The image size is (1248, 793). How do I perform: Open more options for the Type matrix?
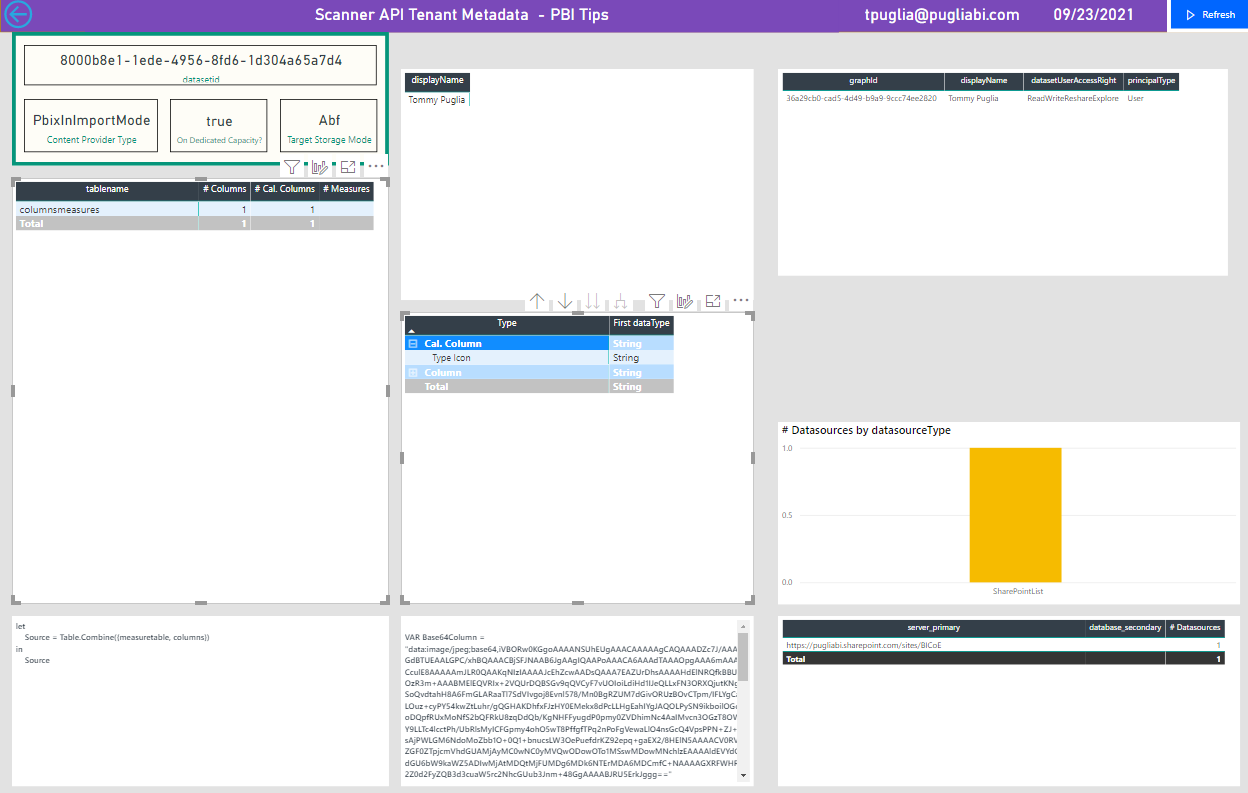740,300
